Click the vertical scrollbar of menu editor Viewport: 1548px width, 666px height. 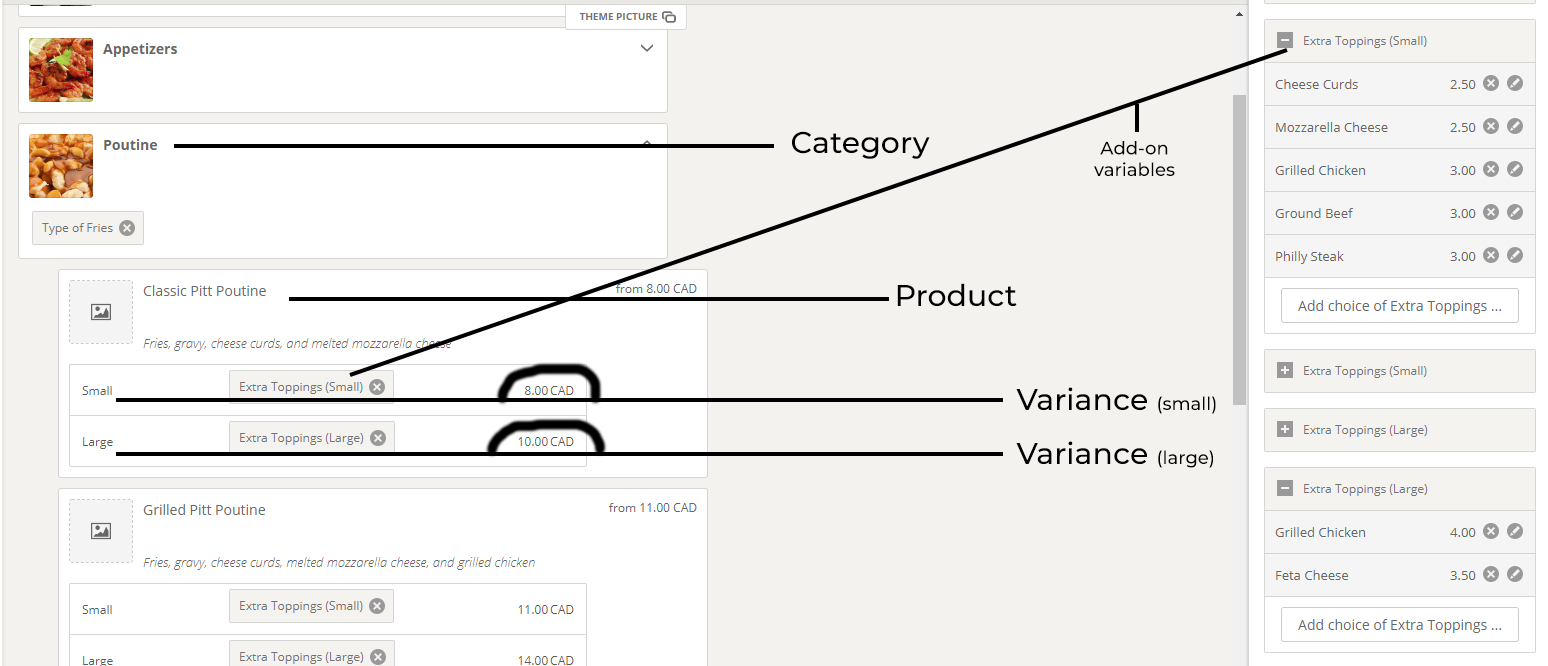coord(1240,250)
